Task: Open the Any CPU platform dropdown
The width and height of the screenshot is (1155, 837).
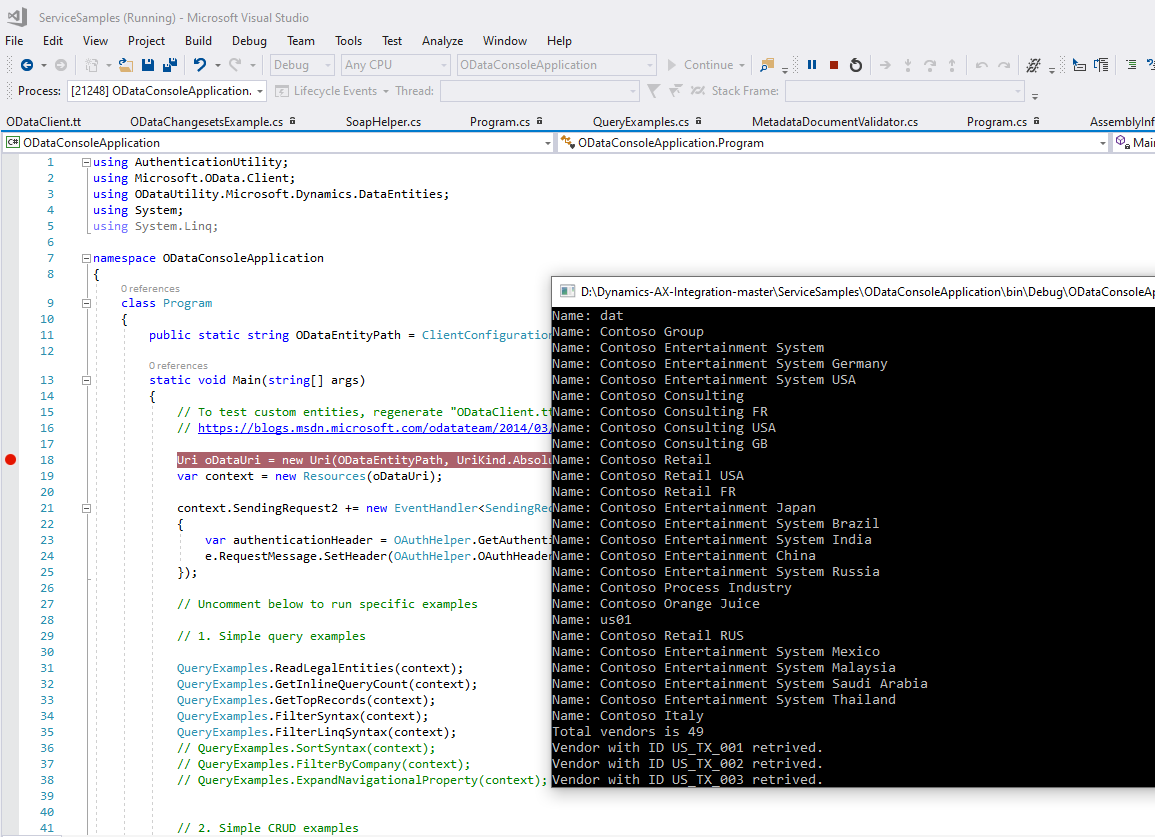Action: pos(396,65)
